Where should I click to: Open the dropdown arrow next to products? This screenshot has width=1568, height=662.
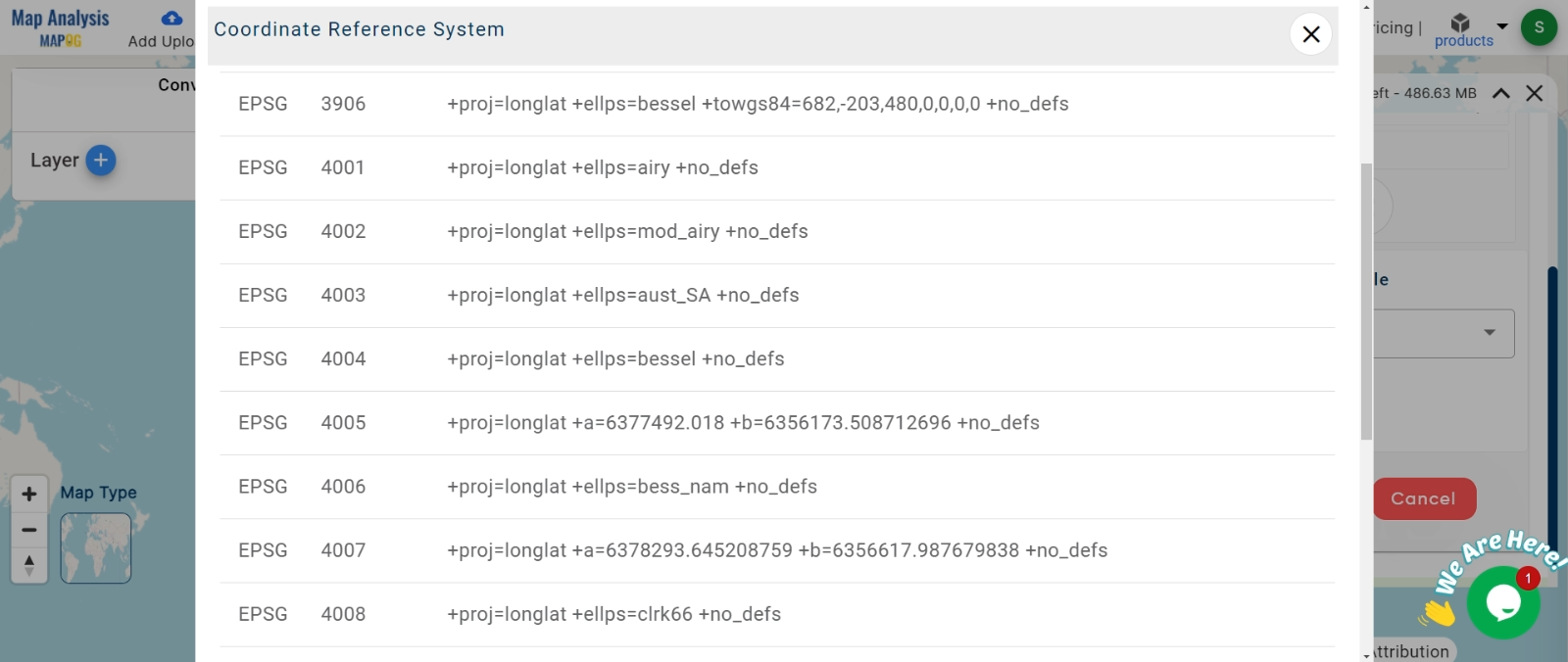1502,24
